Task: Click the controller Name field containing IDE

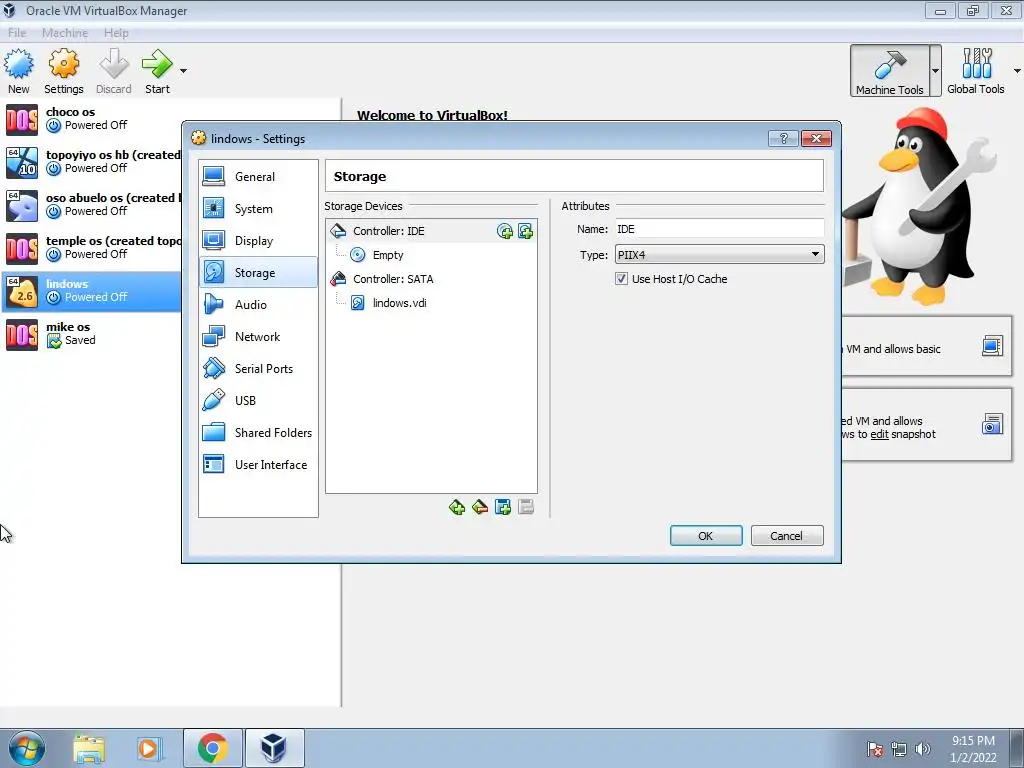Action: click(x=719, y=229)
